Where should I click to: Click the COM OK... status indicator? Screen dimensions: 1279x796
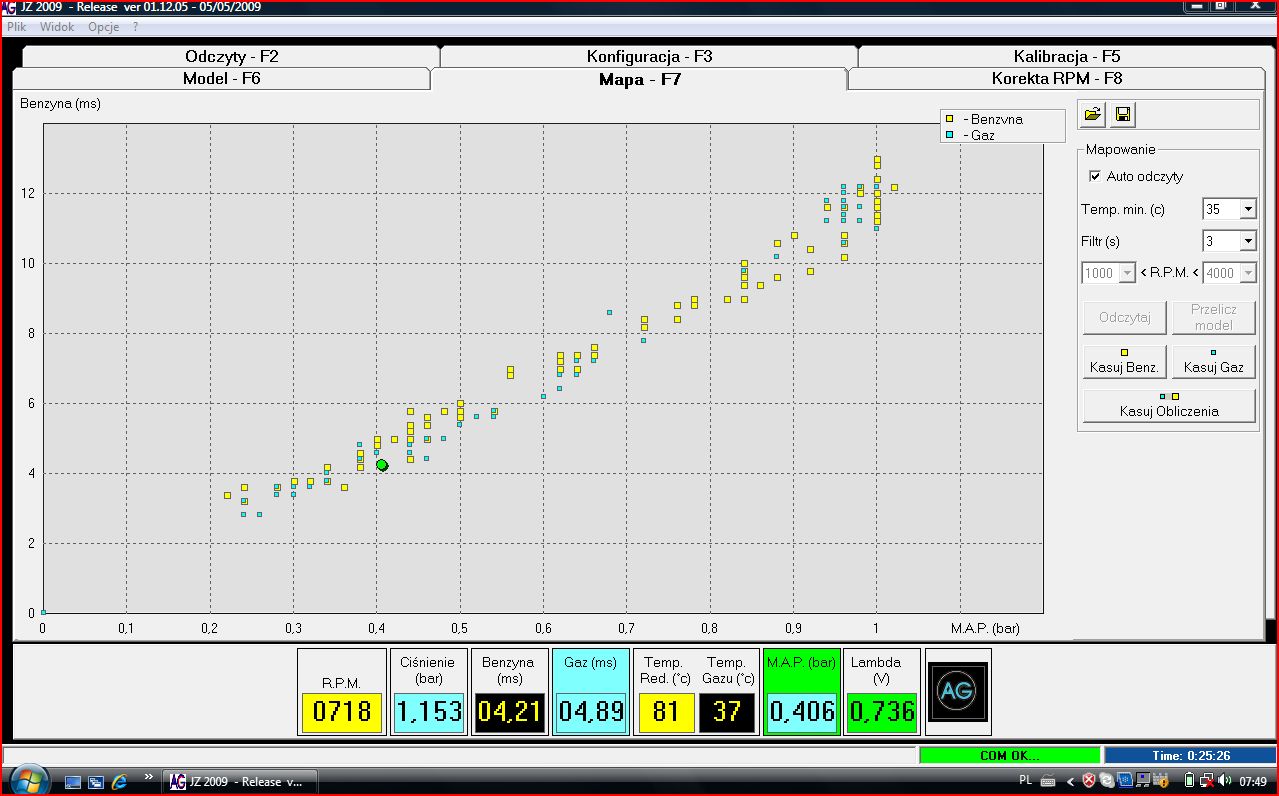tap(1010, 755)
